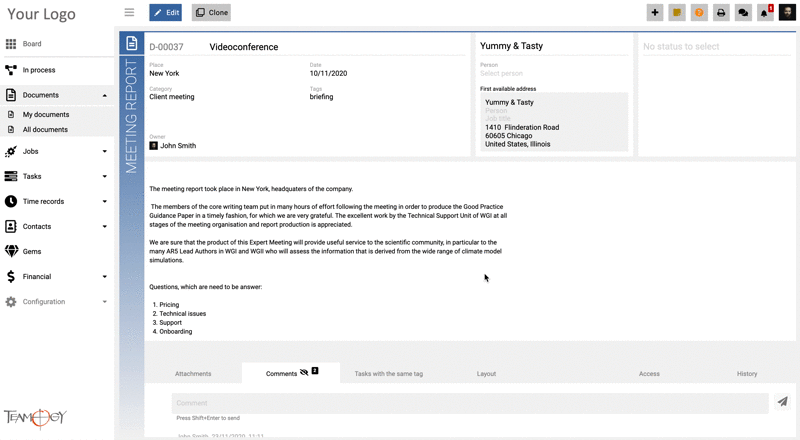Open the chat bubbles icon
The height and width of the screenshot is (440, 800).
pos(743,13)
